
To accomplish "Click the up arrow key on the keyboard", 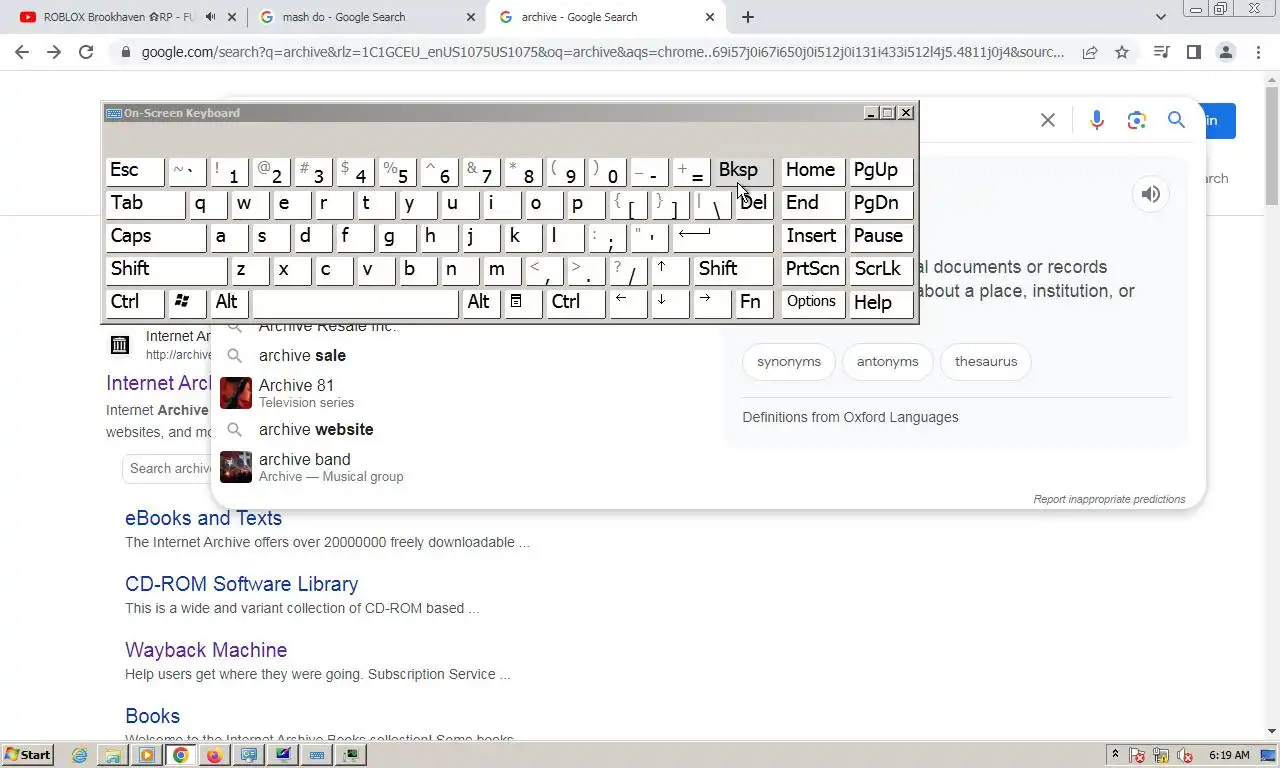I will tap(670, 270).
